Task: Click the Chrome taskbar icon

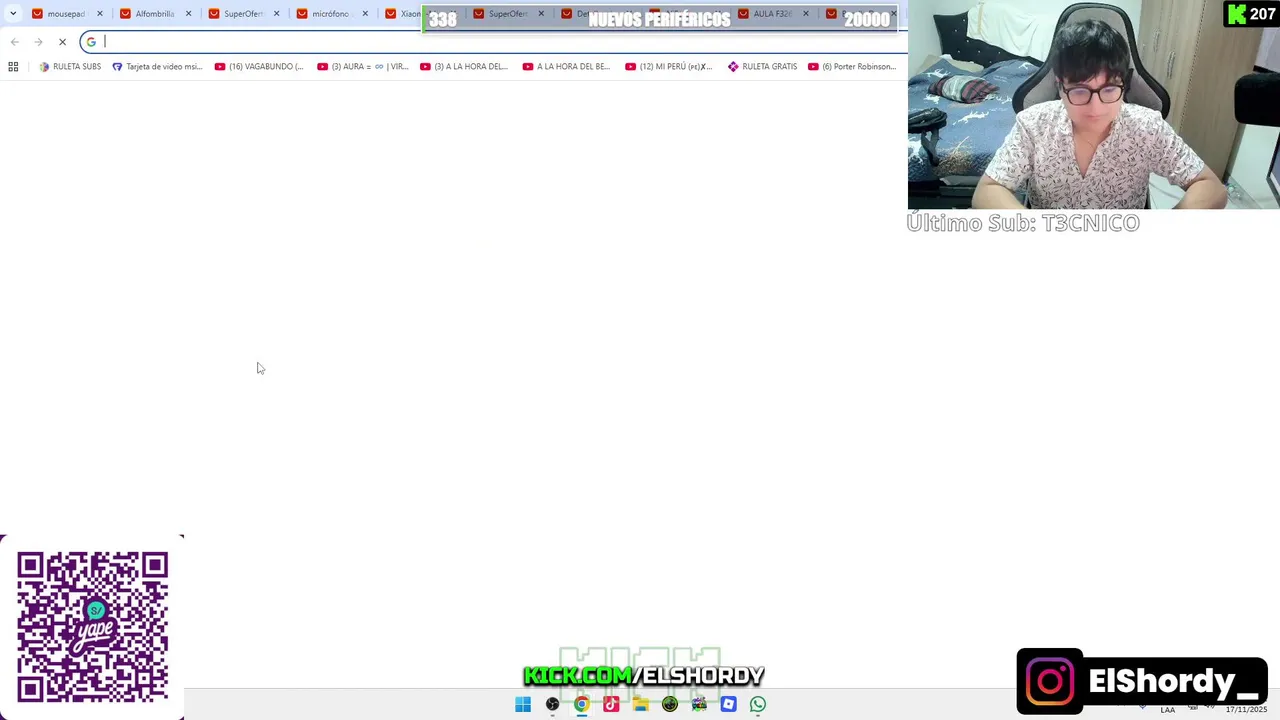Action: pos(581,705)
